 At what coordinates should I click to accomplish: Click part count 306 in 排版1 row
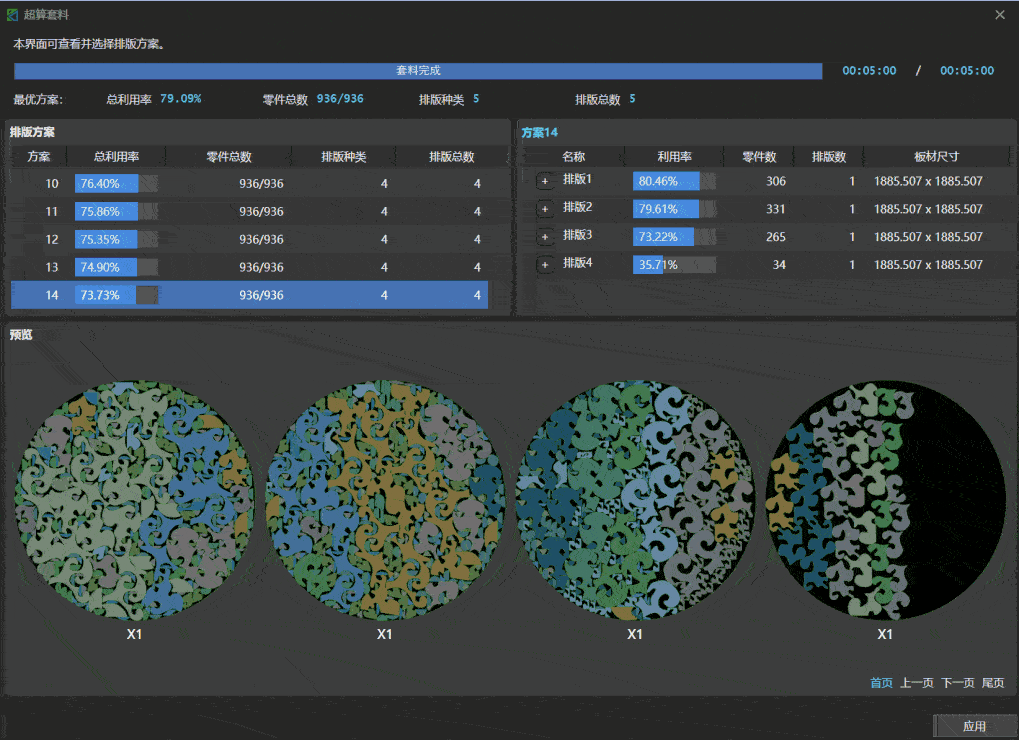coord(775,181)
